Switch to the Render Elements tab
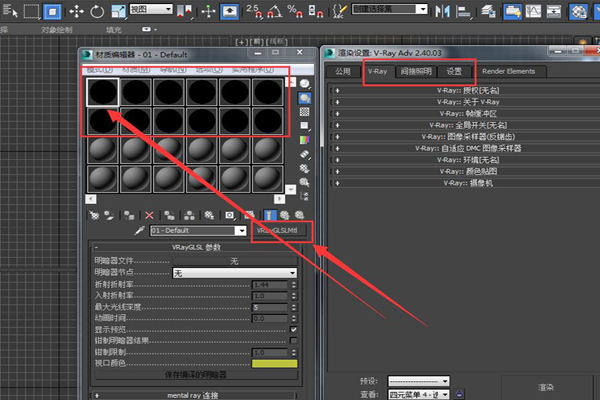 coord(507,72)
